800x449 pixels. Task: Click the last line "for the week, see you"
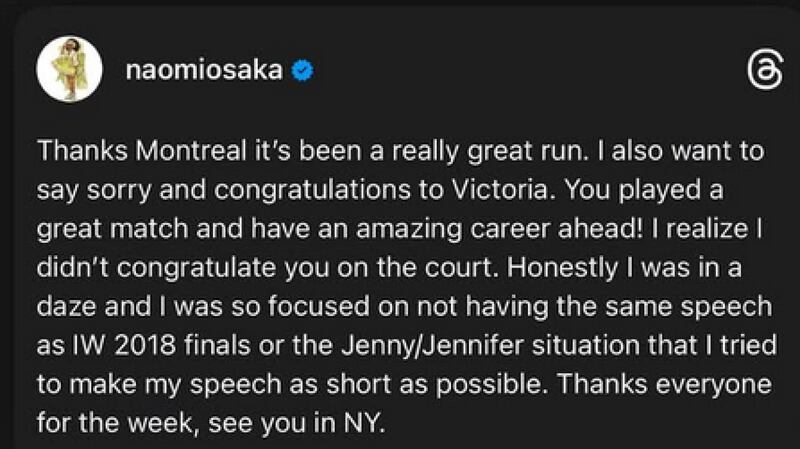point(211,423)
